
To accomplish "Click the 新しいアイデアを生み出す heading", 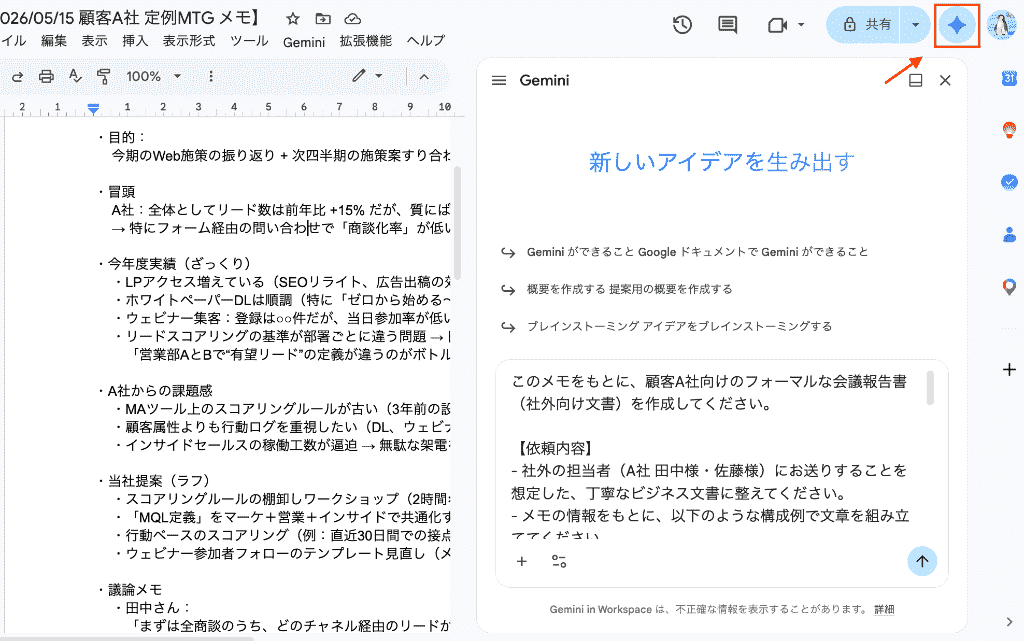I will click(x=722, y=161).
